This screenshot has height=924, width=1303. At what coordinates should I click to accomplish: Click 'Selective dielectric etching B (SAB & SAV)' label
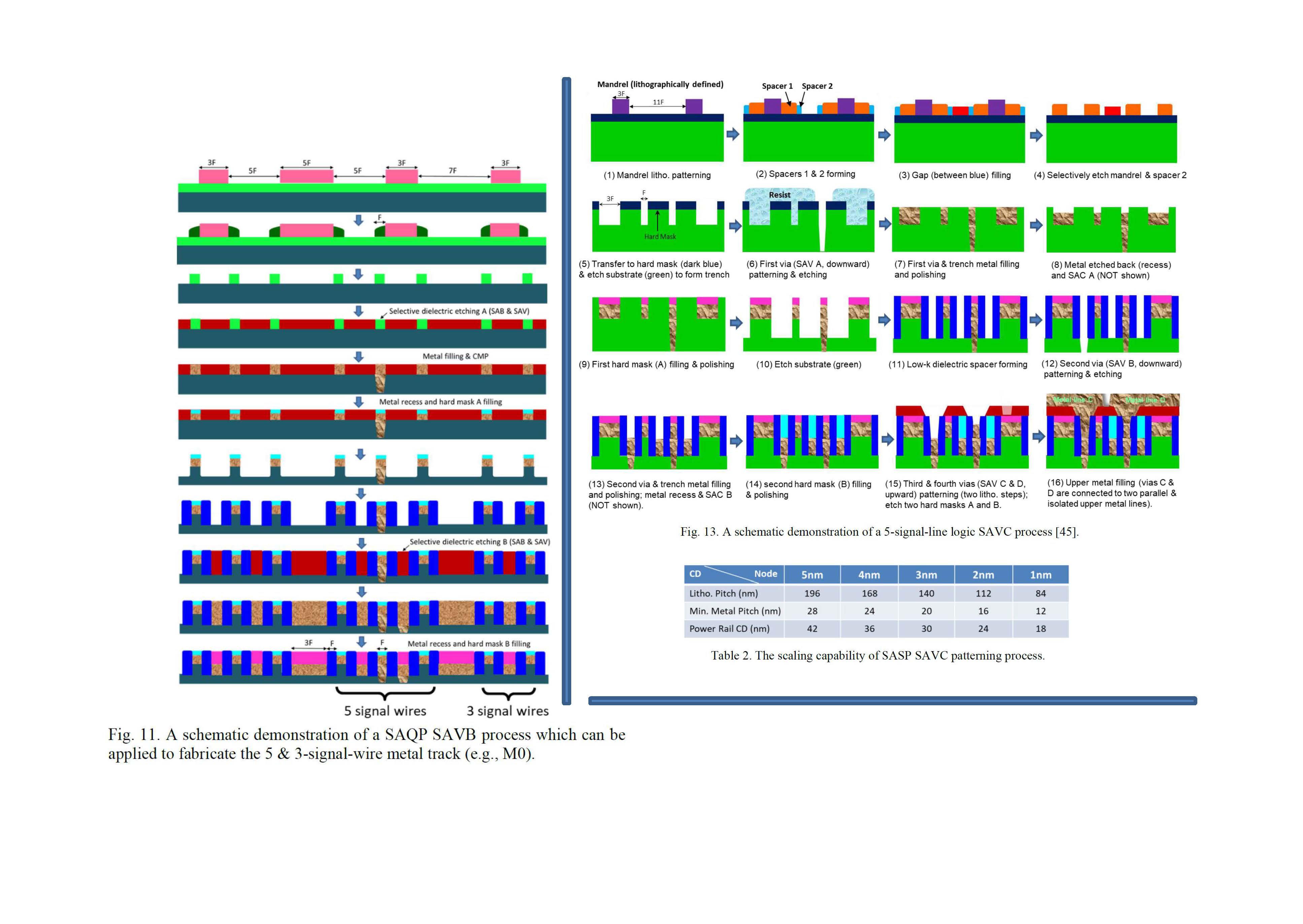pos(480,542)
